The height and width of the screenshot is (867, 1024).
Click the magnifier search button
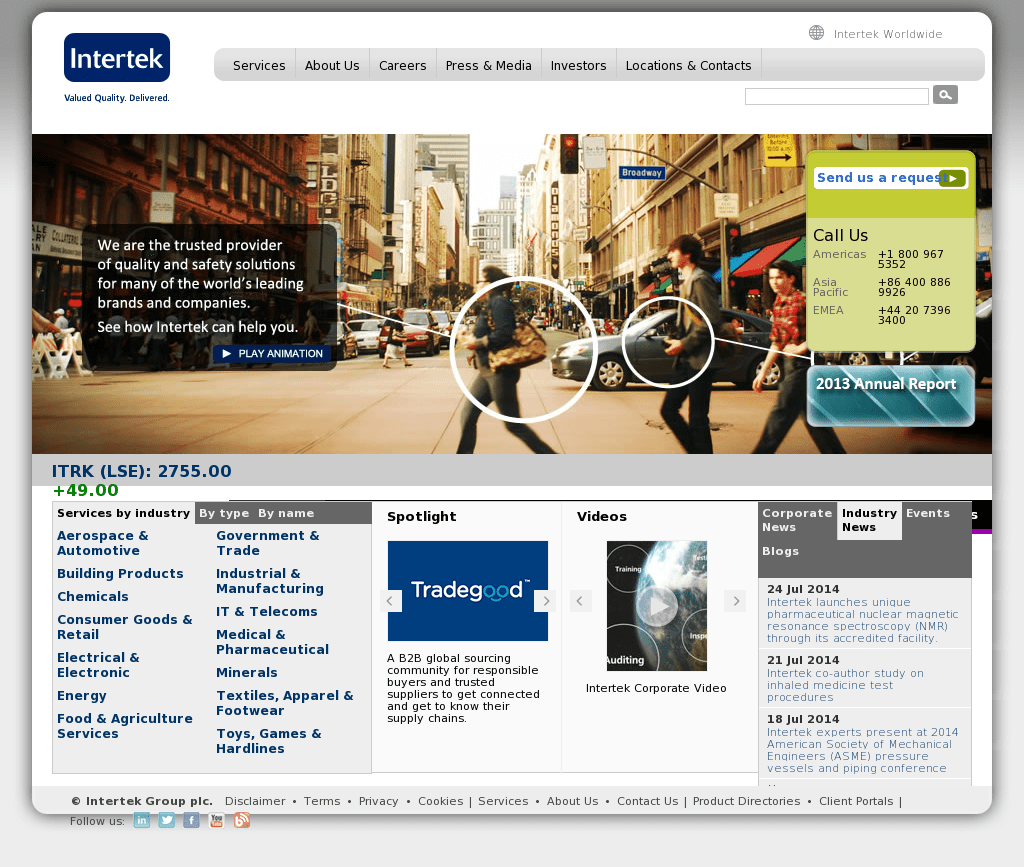click(x=945, y=95)
